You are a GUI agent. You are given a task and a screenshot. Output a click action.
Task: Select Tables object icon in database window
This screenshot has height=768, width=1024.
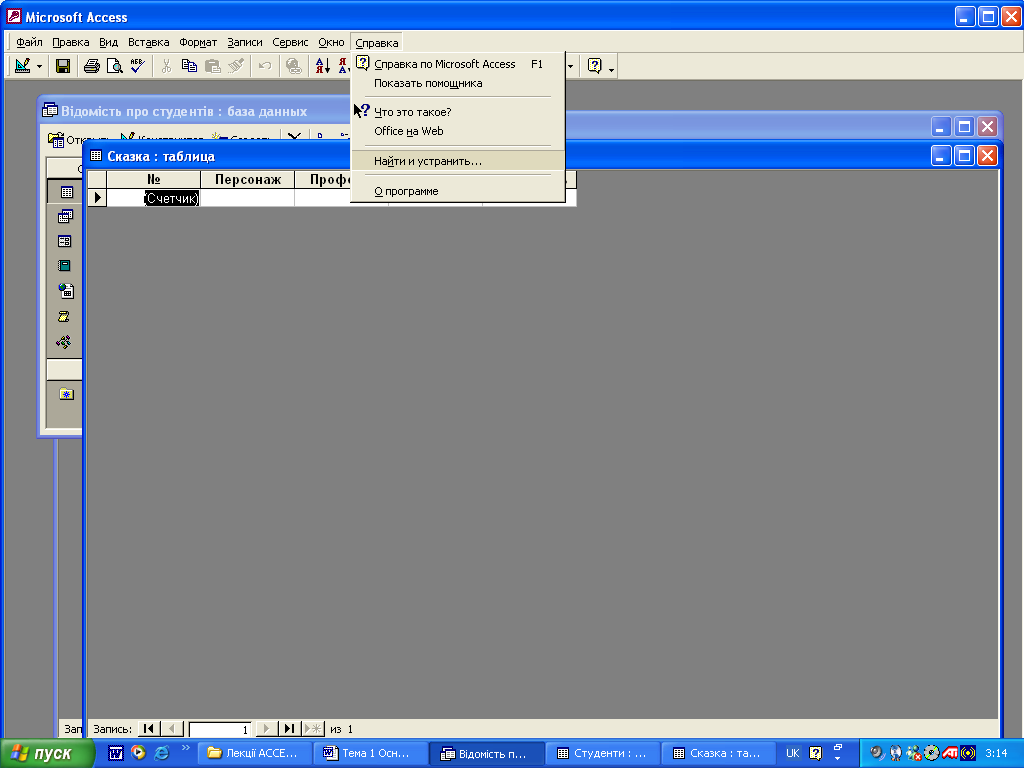point(66,192)
